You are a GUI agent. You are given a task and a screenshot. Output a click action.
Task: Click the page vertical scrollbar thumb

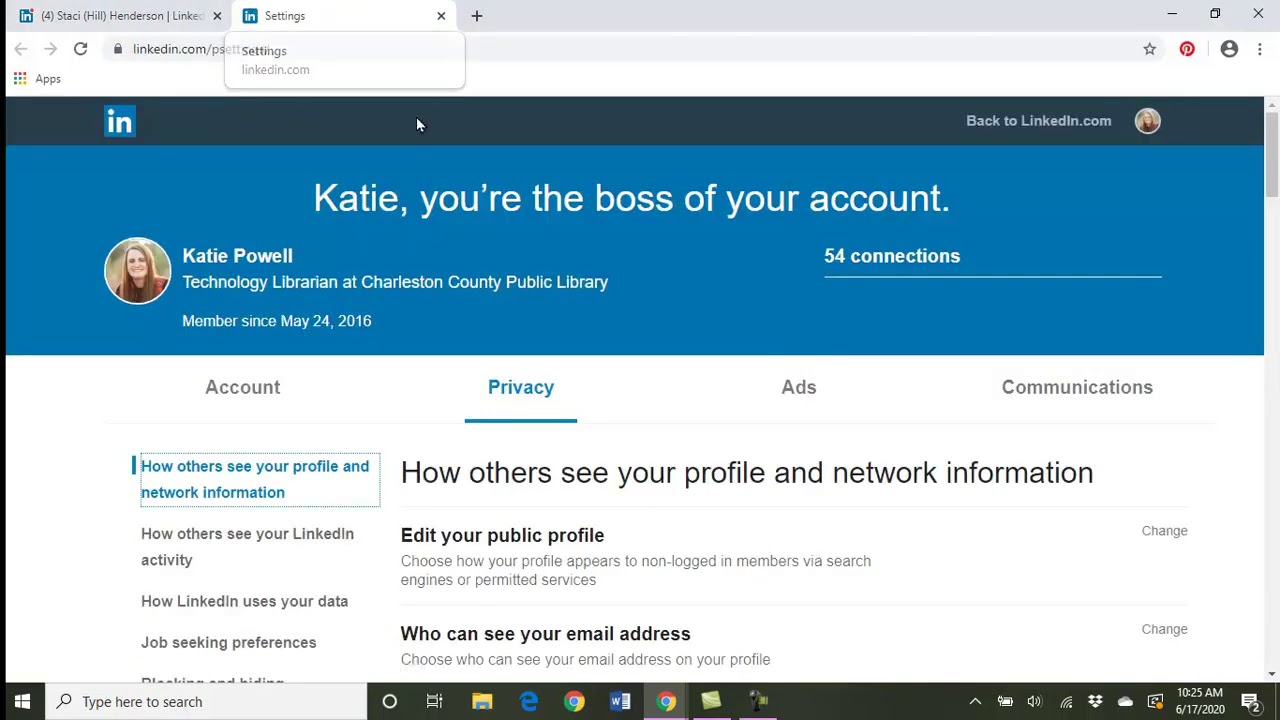[x=1272, y=155]
